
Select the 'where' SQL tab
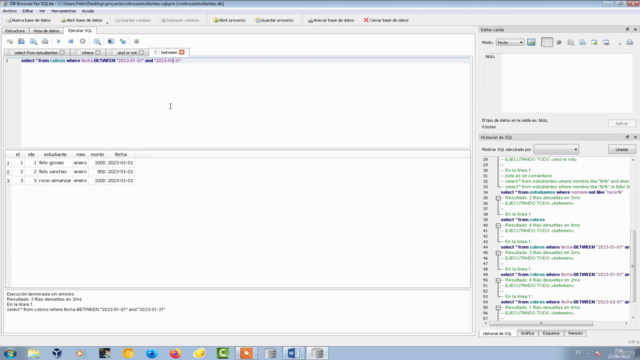[87, 53]
